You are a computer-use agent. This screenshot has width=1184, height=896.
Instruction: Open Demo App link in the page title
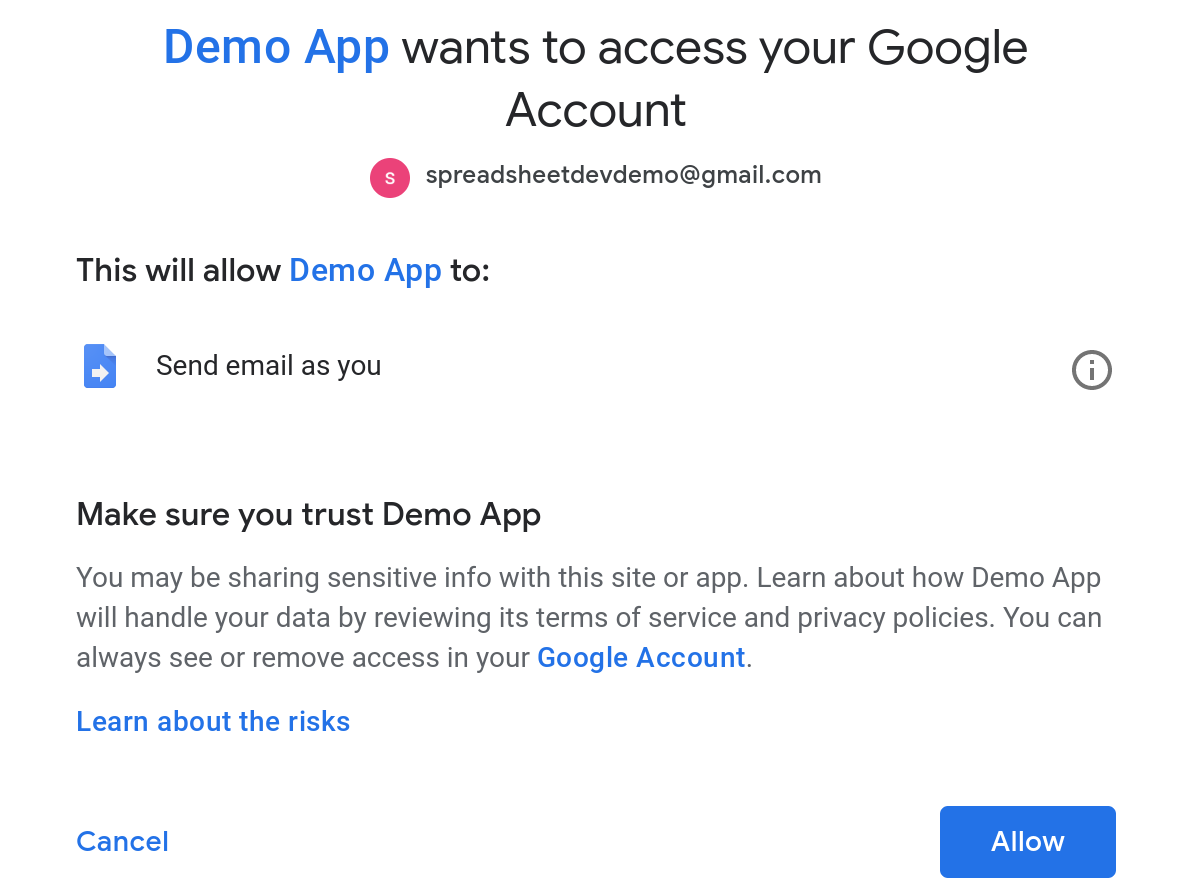(x=276, y=48)
